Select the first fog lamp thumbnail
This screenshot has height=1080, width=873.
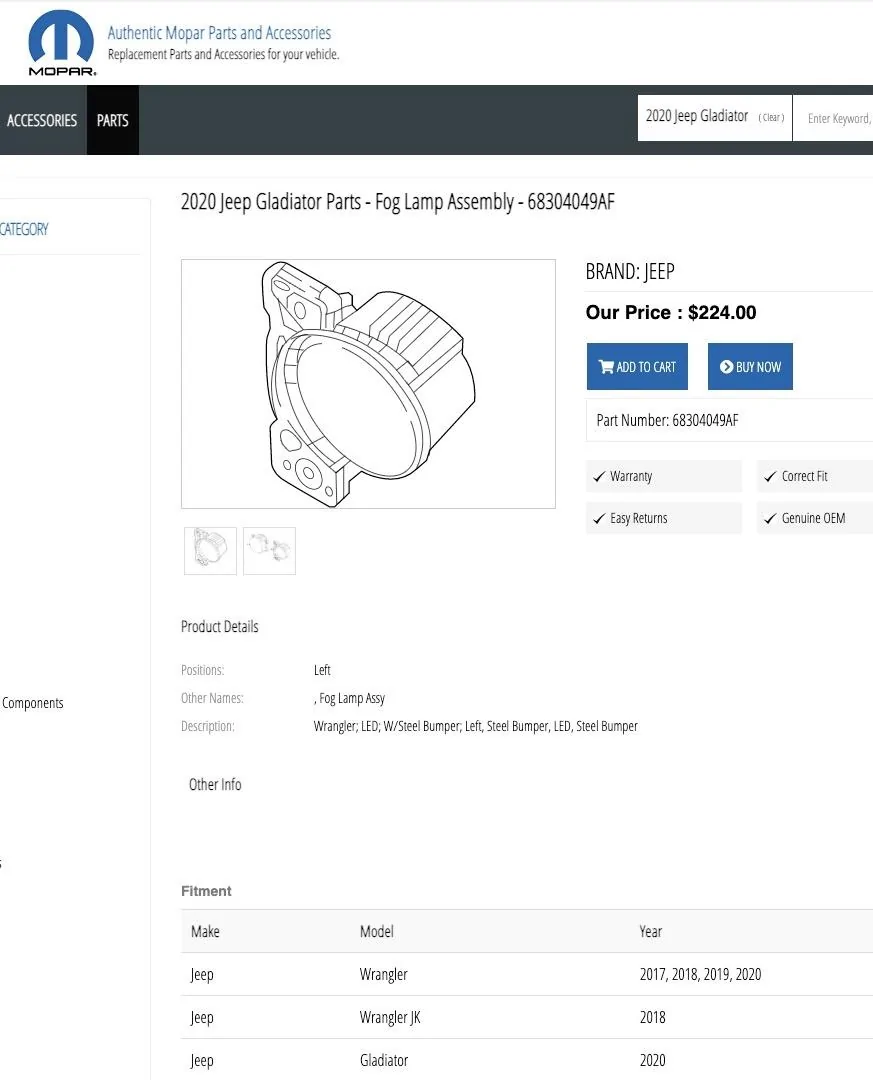tap(210, 550)
